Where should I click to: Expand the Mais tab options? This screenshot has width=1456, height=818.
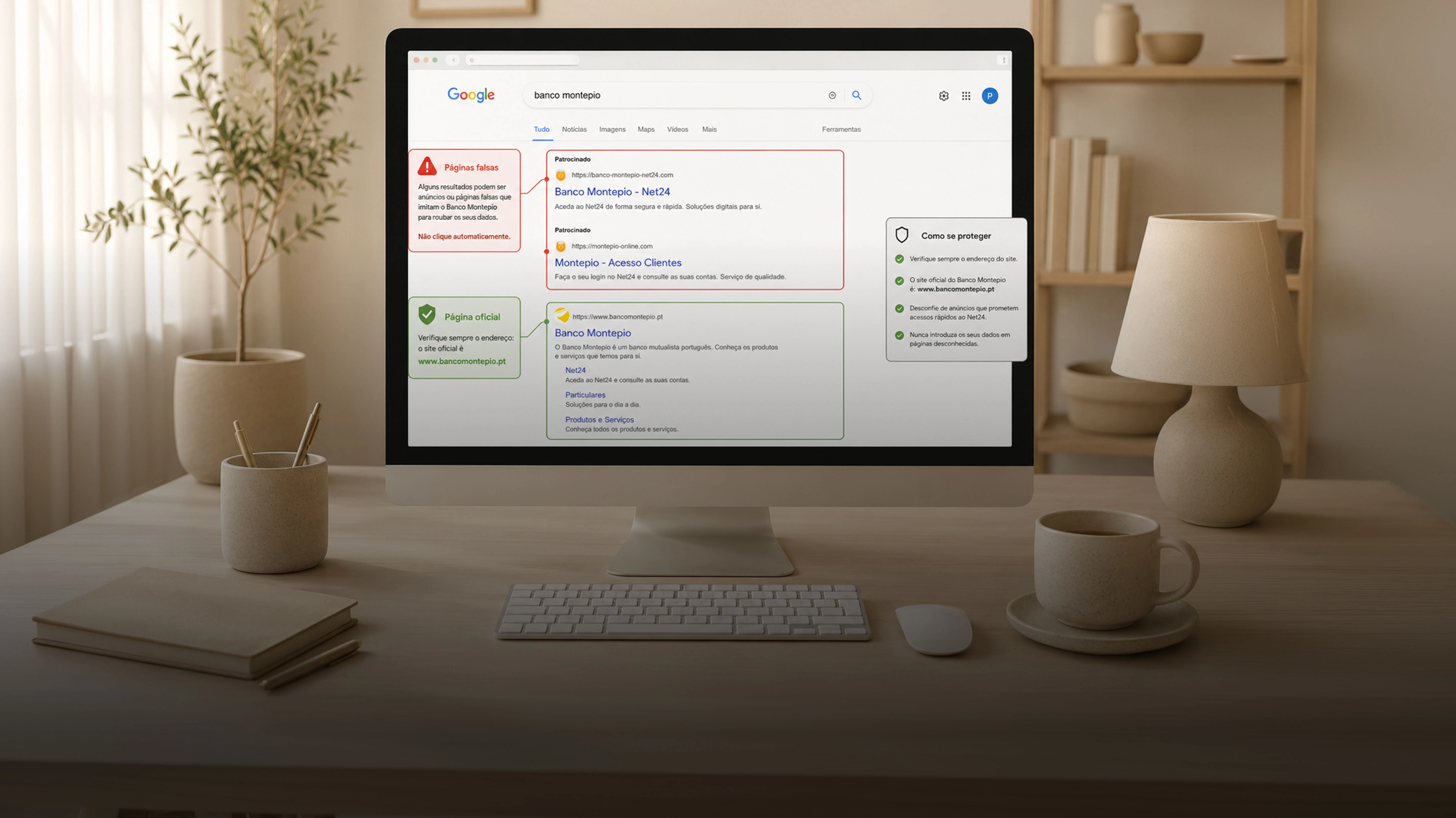pos(709,129)
